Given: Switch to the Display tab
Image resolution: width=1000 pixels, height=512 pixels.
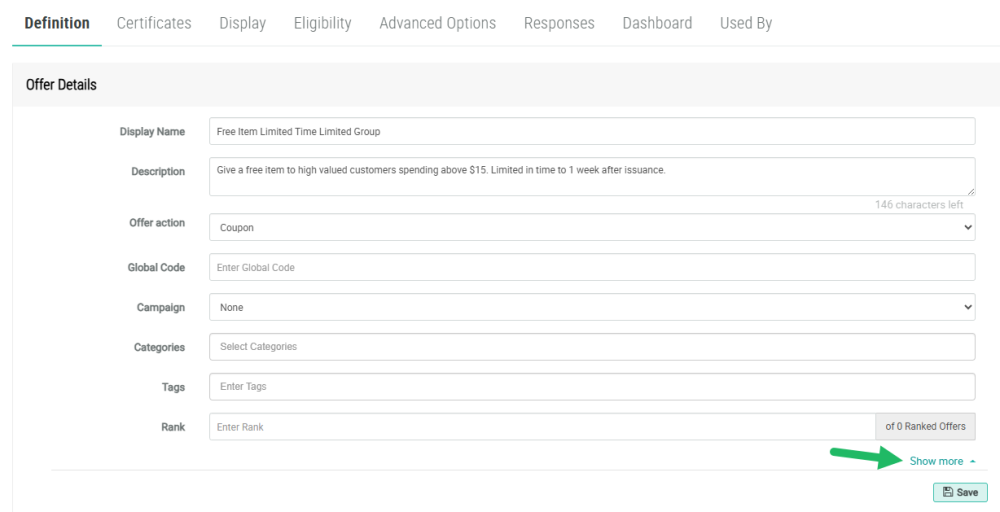Looking at the screenshot, I should (242, 23).
